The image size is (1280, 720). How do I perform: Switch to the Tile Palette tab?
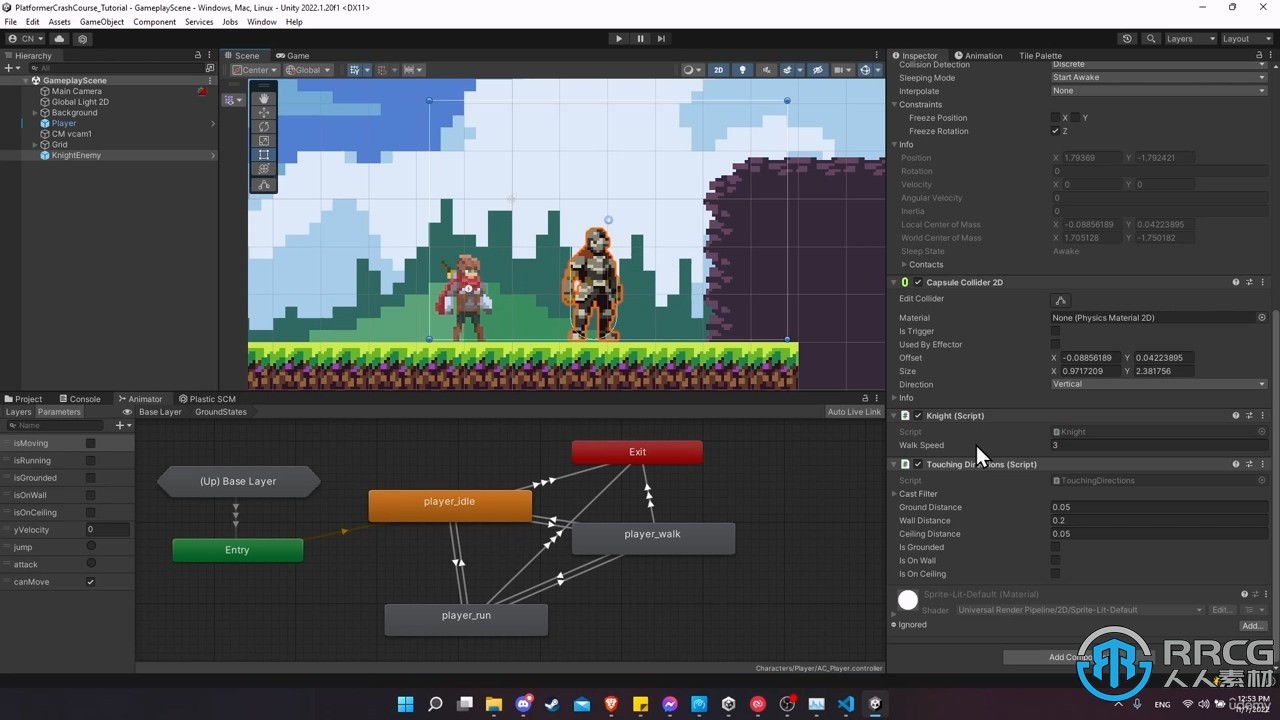click(x=1040, y=56)
